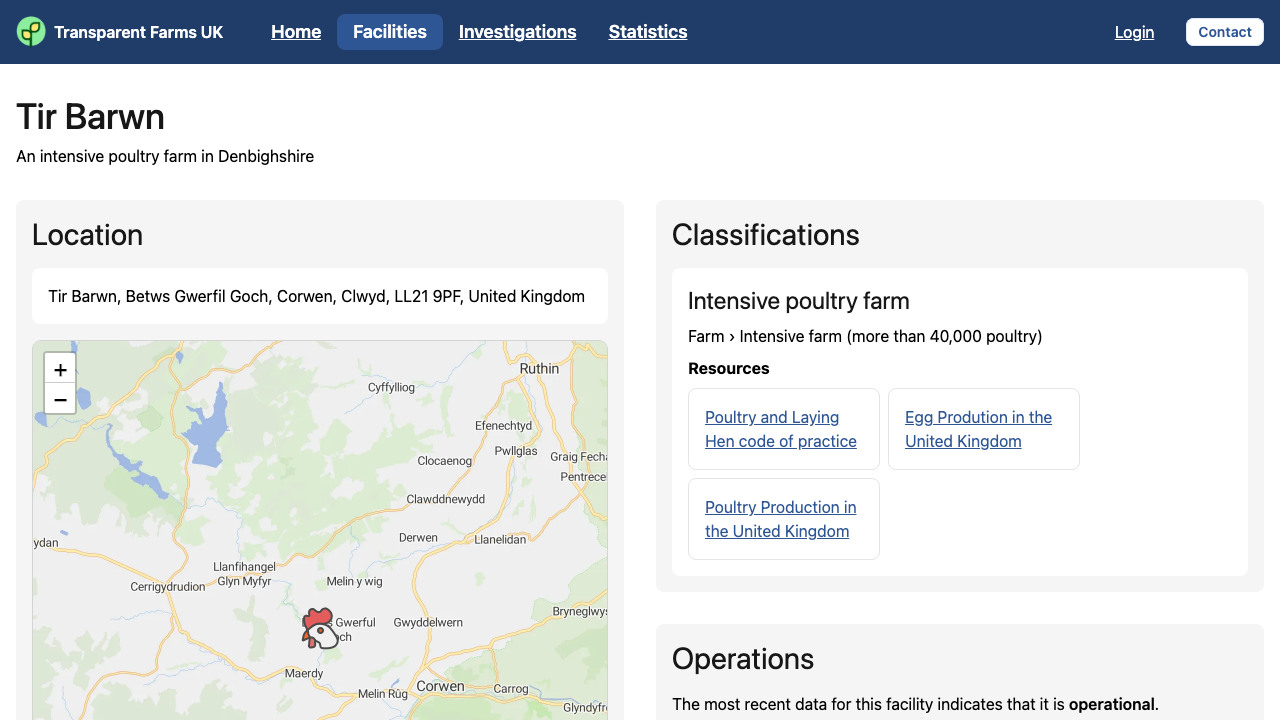The height and width of the screenshot is (720, 1280).
Task: Click Ruthin town label on the map
Action: (x=539, y=369)
